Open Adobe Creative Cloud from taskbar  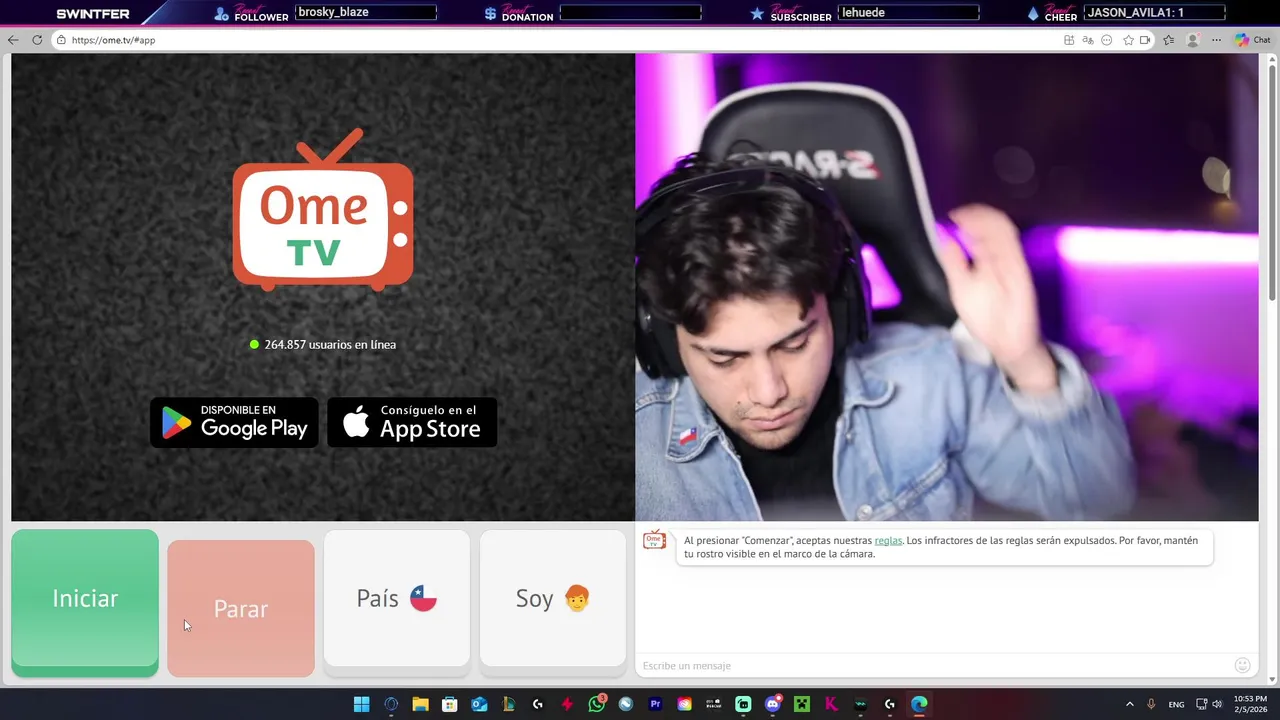(x=684, y=704)
